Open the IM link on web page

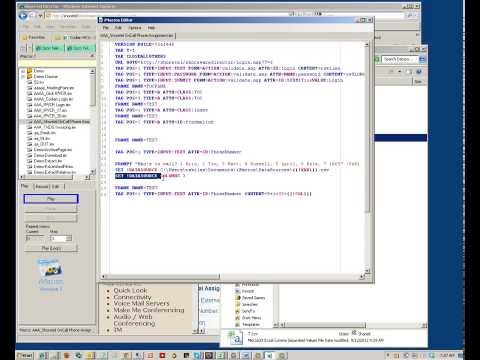(118, 330)
